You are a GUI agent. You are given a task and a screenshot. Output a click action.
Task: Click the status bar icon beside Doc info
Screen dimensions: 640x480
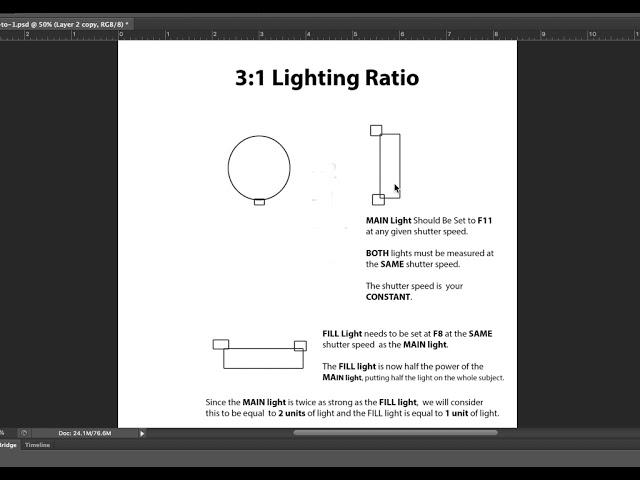tap(24, 433)
